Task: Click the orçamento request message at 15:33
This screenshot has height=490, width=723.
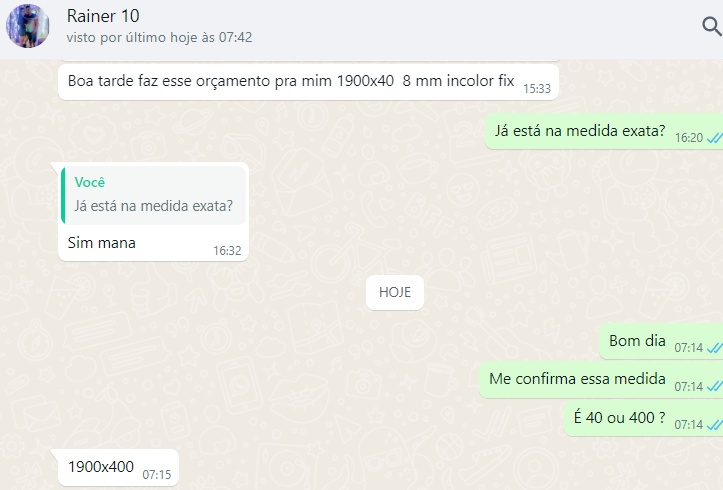Action: pos(308,82)
